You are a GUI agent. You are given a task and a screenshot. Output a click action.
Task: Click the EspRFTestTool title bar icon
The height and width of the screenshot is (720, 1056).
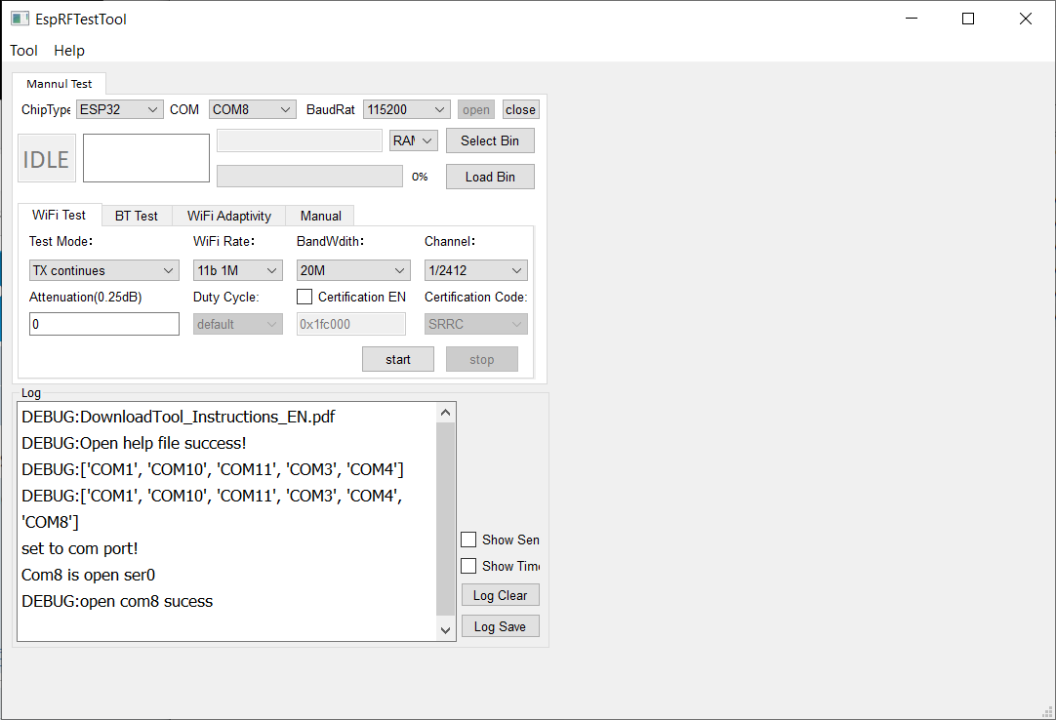[20, 19]
